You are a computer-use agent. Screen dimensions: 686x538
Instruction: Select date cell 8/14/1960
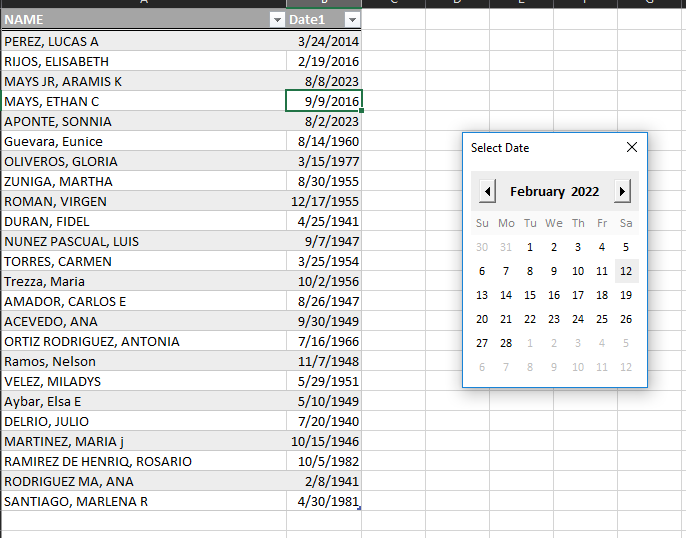pyautogui.click(x=324, y=142)
